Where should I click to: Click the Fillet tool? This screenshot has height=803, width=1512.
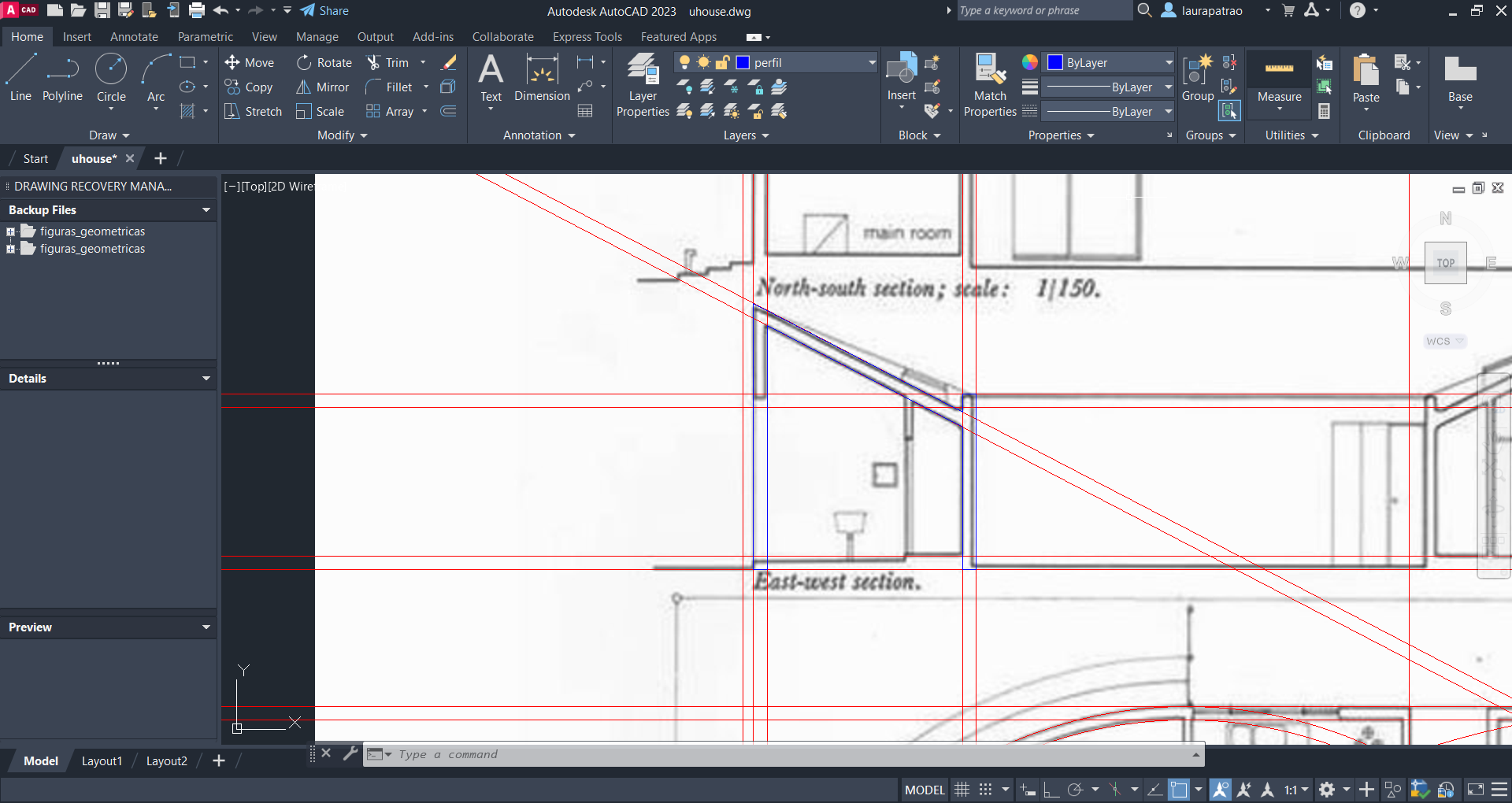[389, 87]
